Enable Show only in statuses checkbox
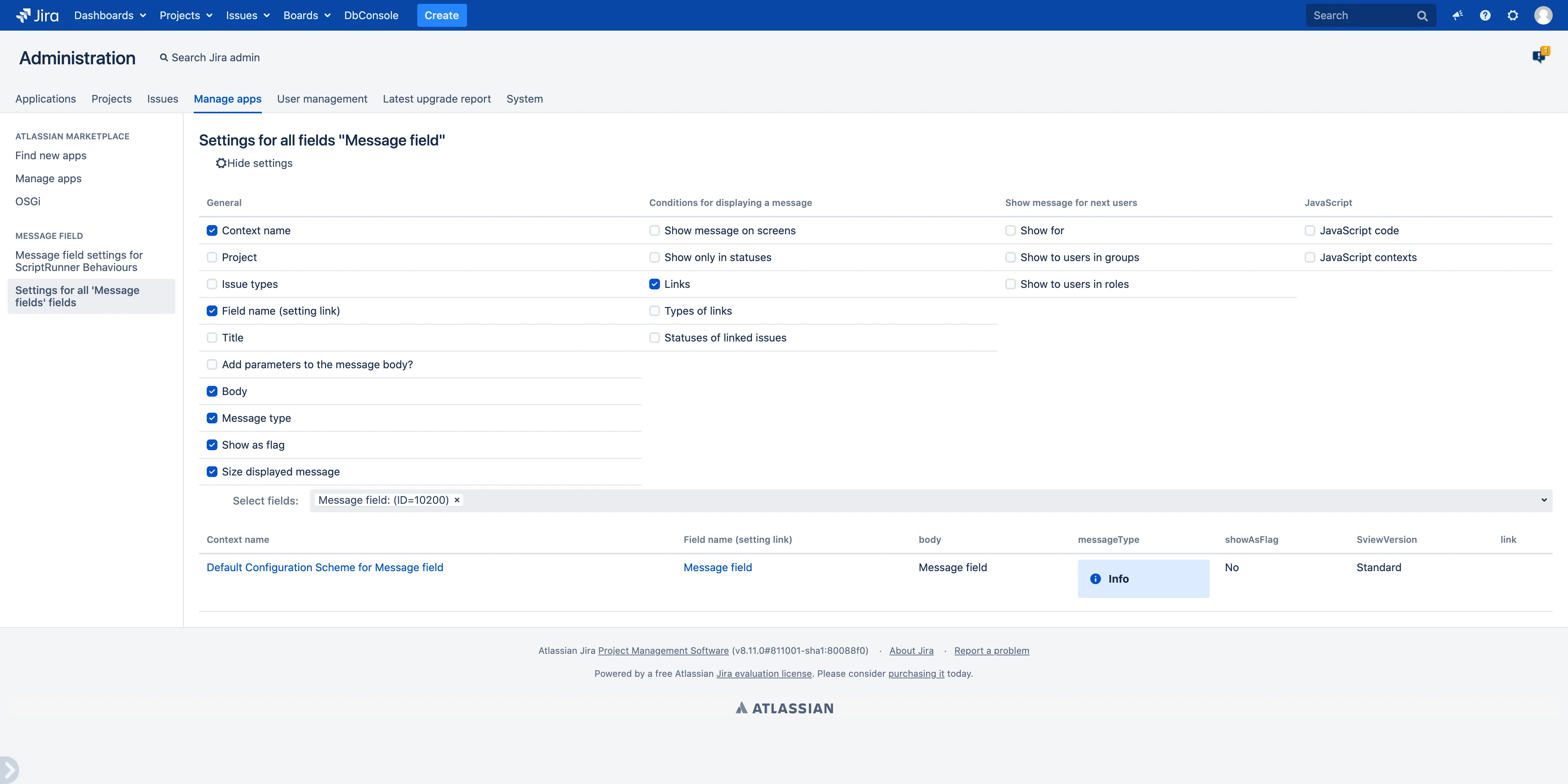Screen dimensions: 1568x784 [x=654, y=258]
